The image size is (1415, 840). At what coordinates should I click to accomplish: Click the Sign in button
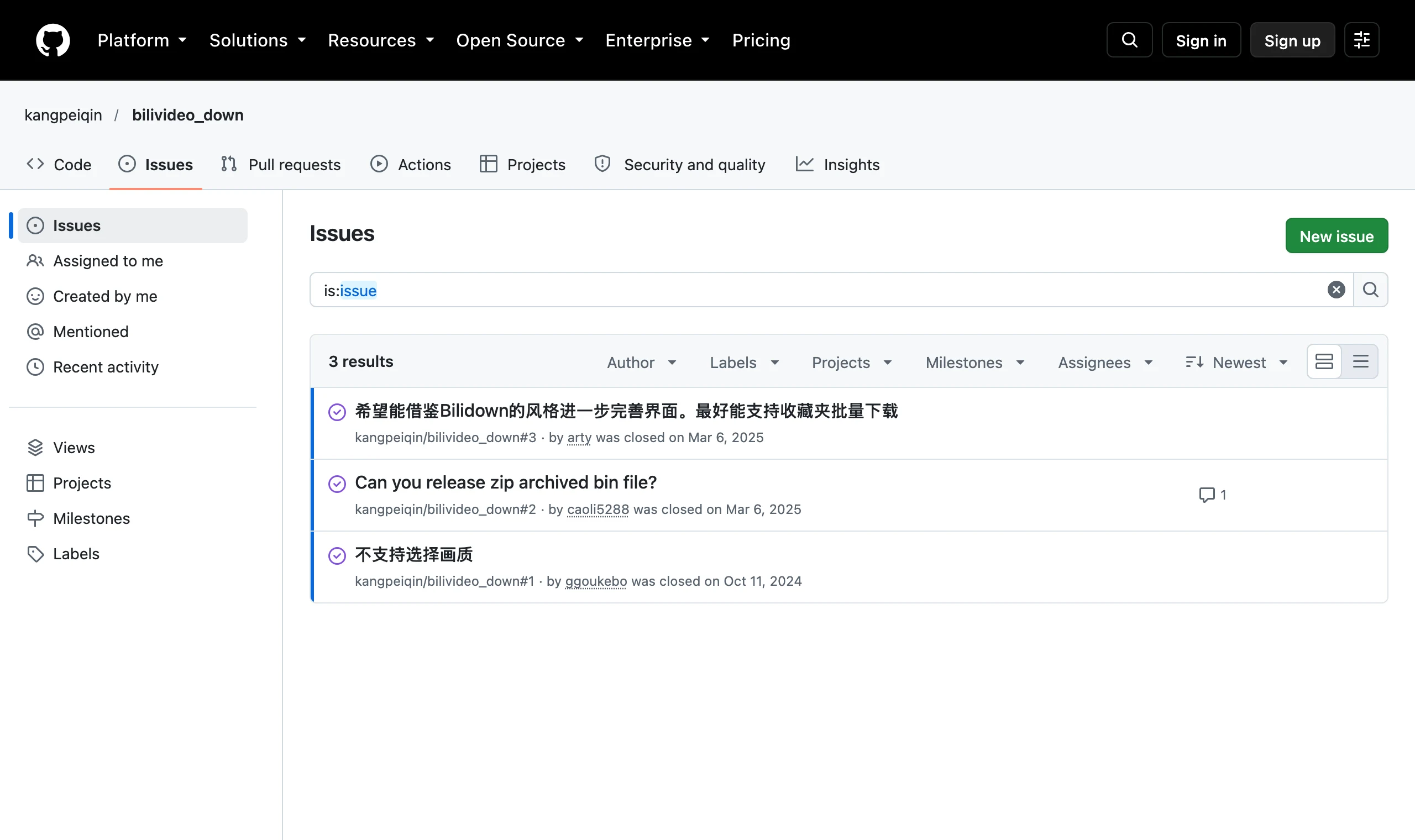[x=1201, y=40]
